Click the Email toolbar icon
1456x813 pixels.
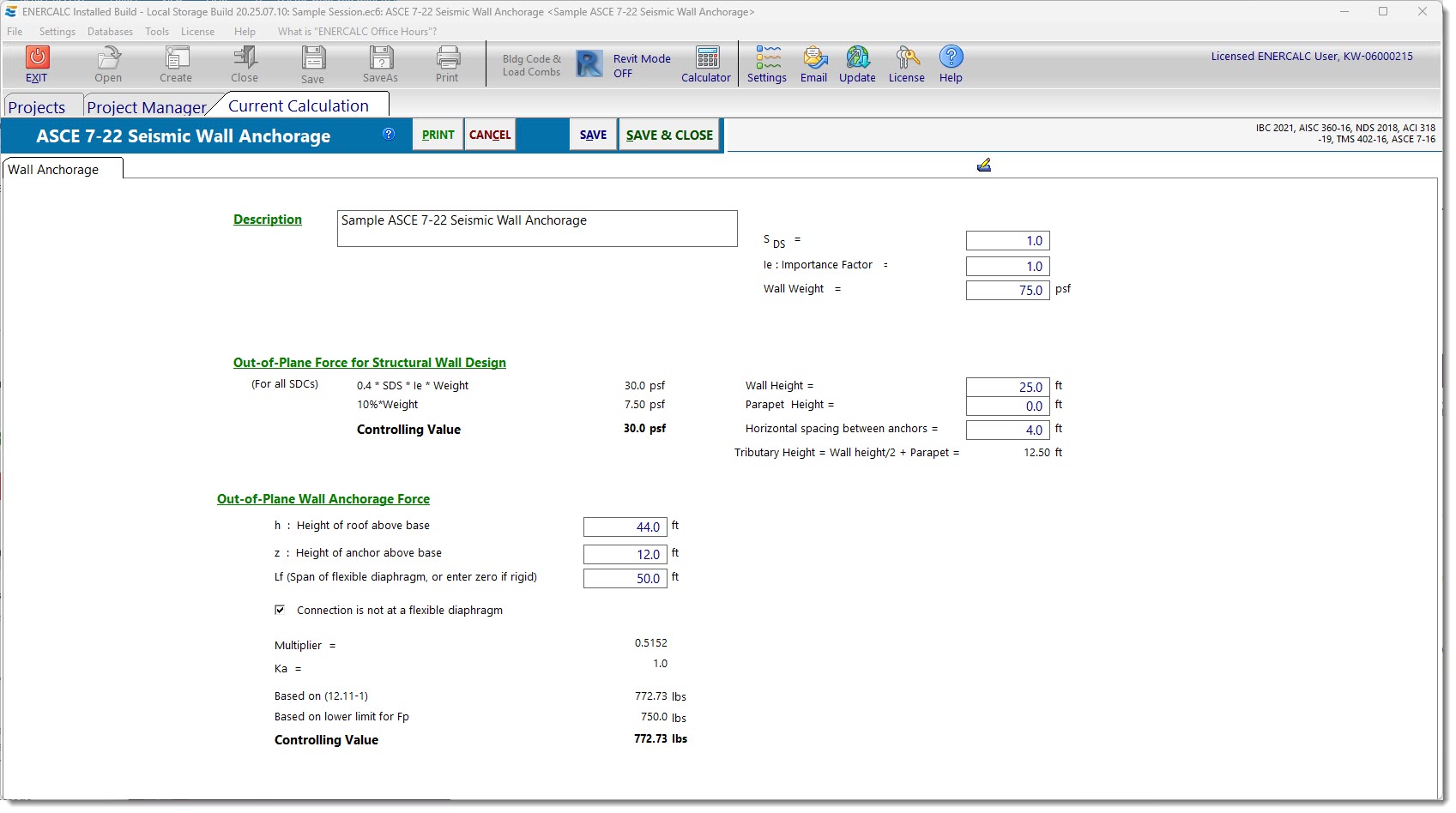(x=814, y=57)
